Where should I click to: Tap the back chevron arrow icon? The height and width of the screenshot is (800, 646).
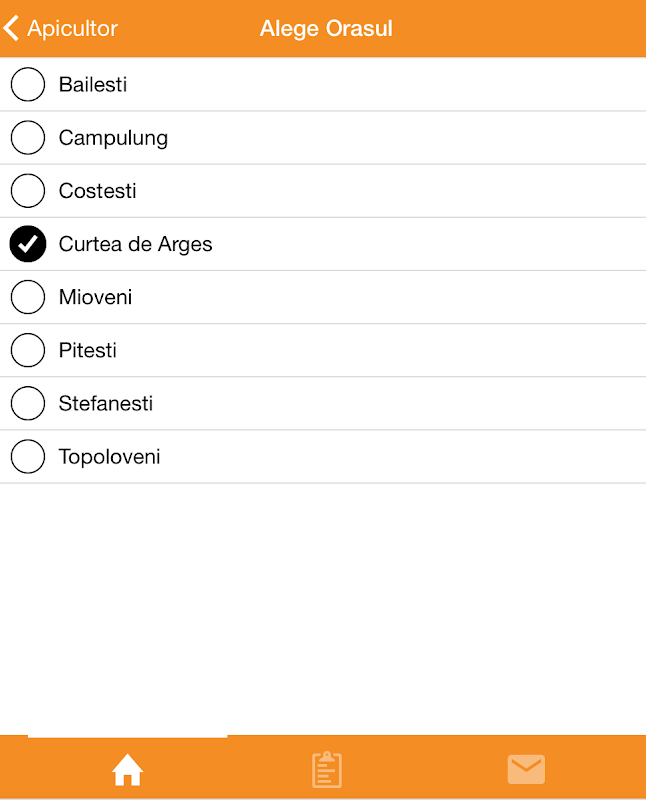(x=12, y=28)
